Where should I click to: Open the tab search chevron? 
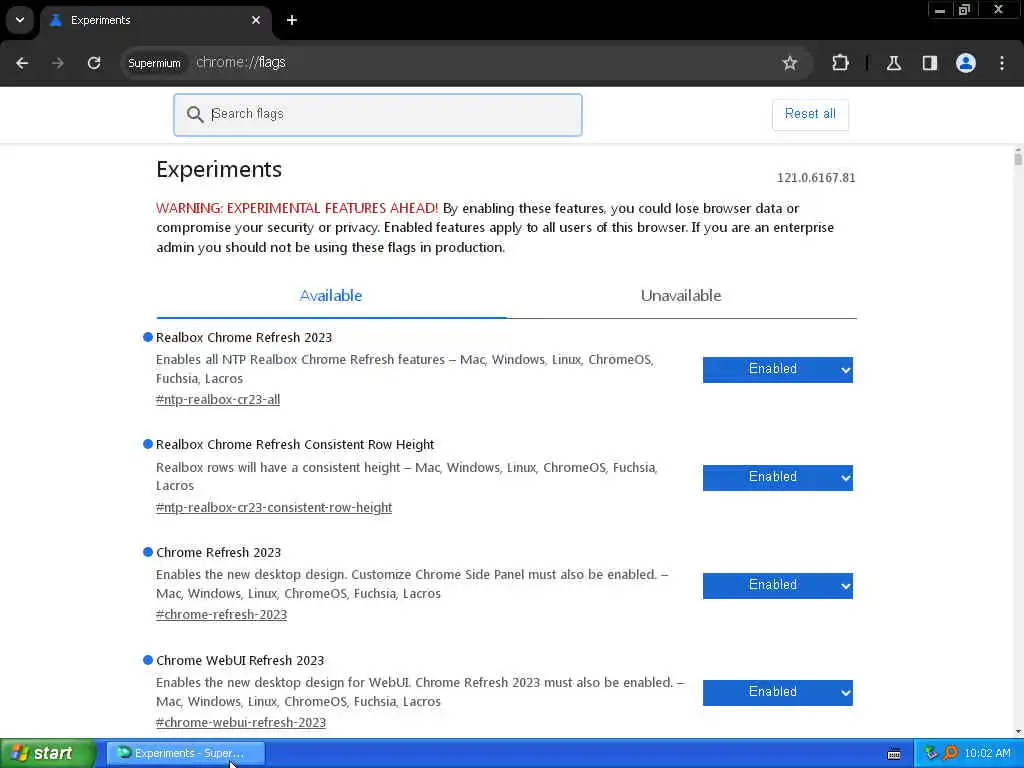tap(20, 20)
